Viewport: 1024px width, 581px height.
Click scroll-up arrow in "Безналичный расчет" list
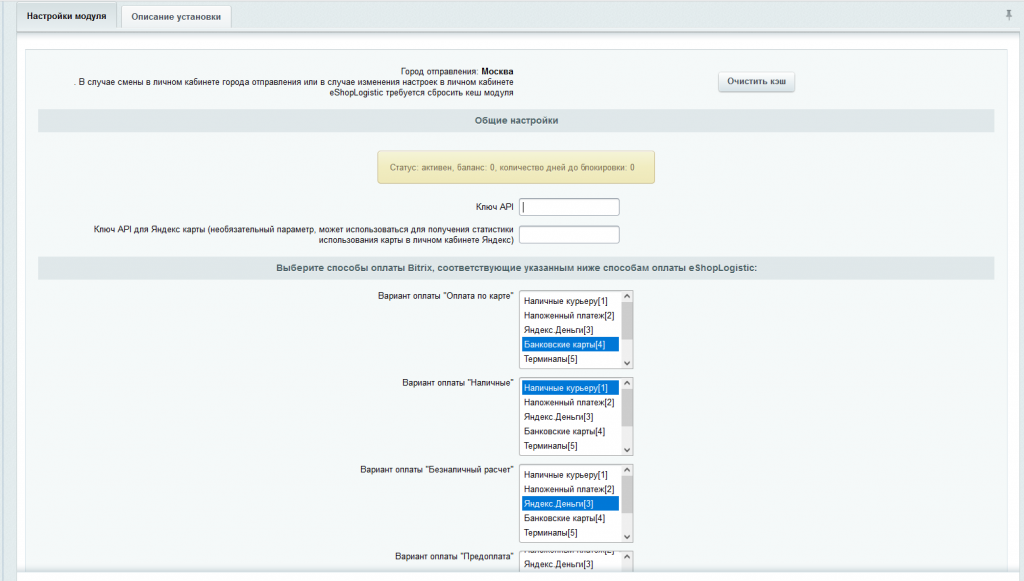pyautogui.click(x=627, y=471)
